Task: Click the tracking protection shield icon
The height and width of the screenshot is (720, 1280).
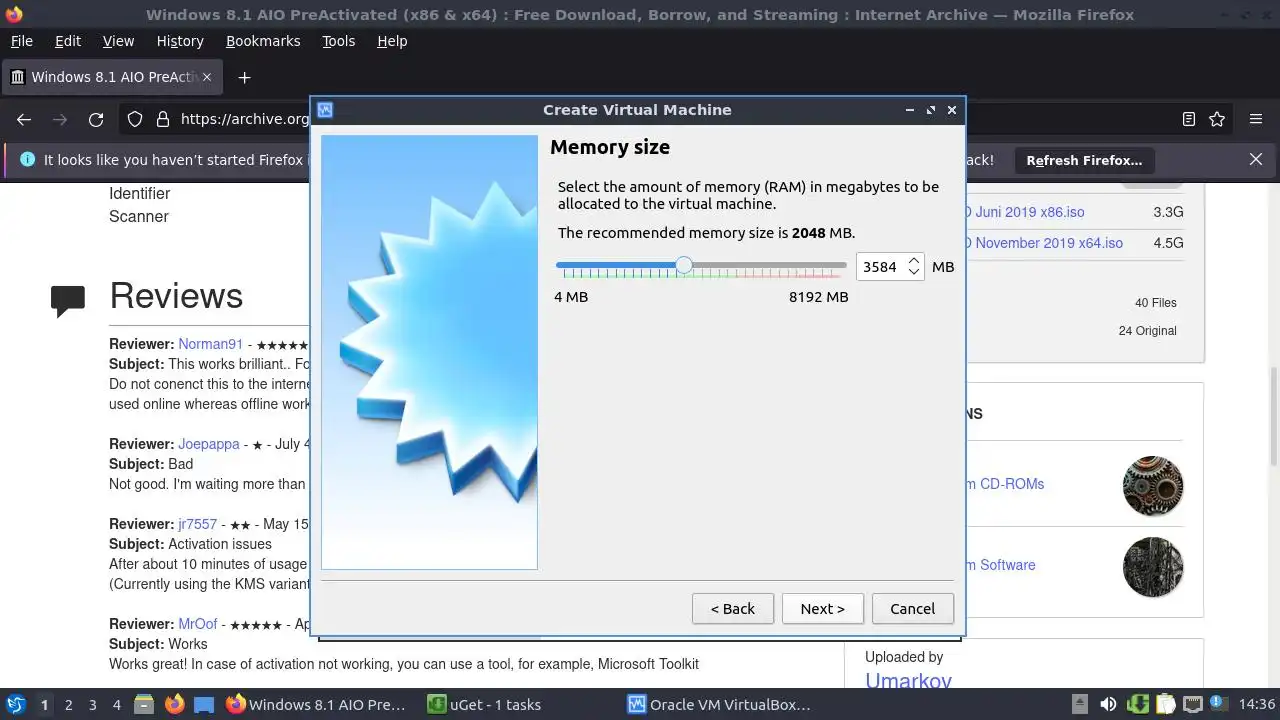Action: tap(135, 119)
